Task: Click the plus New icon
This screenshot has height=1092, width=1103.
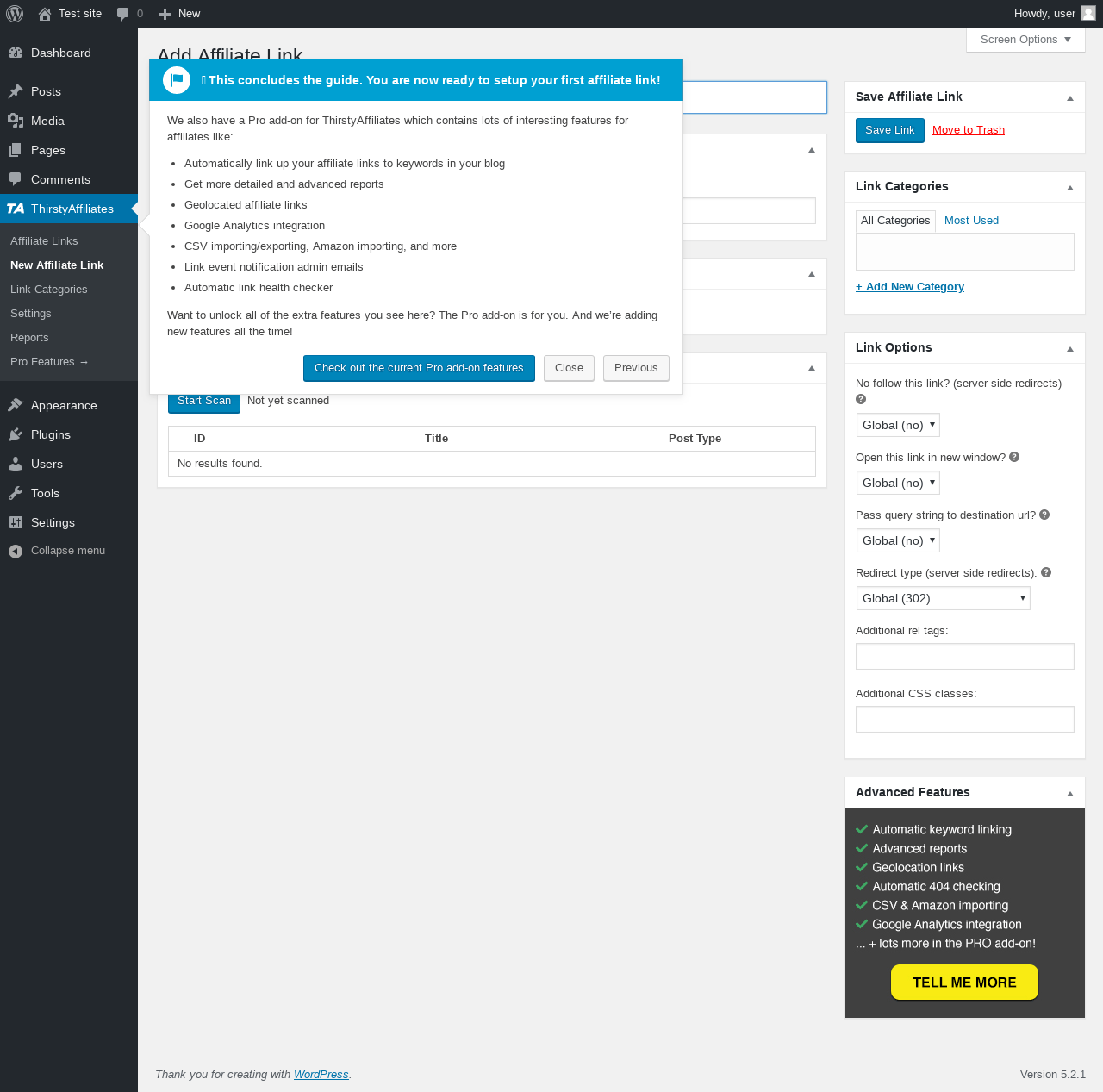Action: coord(165,14)
